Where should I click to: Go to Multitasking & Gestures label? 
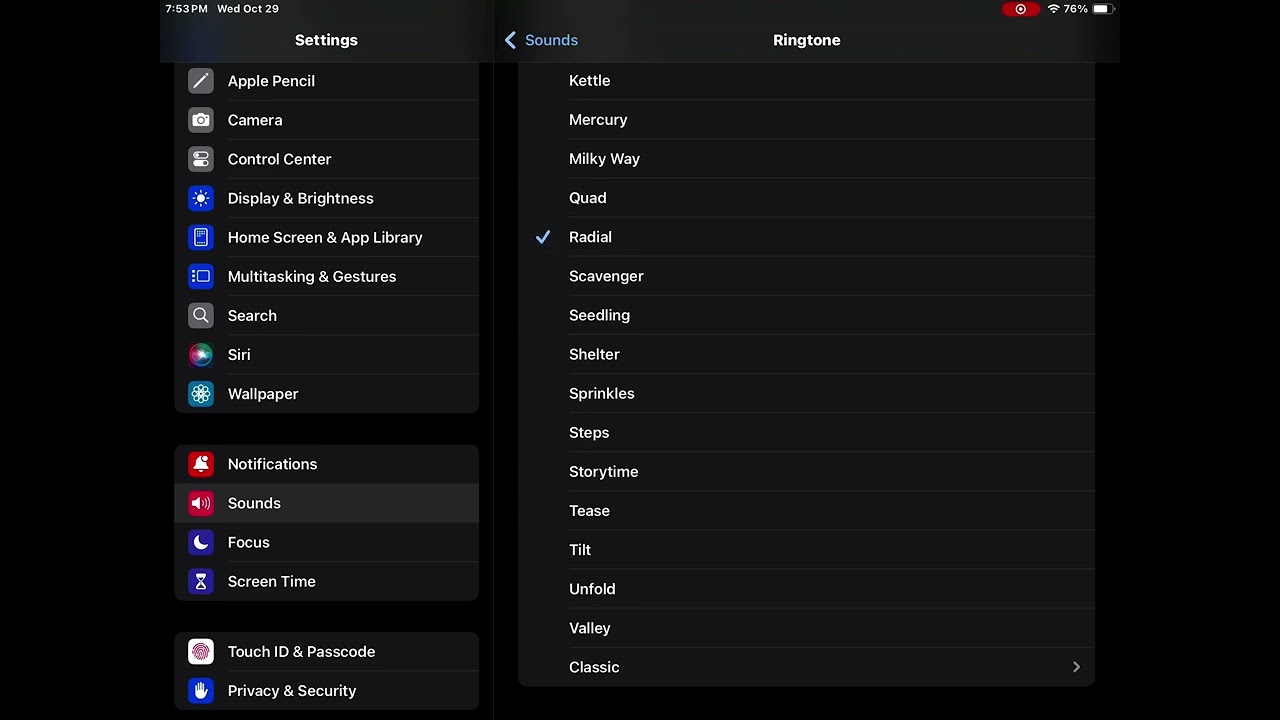312,276
